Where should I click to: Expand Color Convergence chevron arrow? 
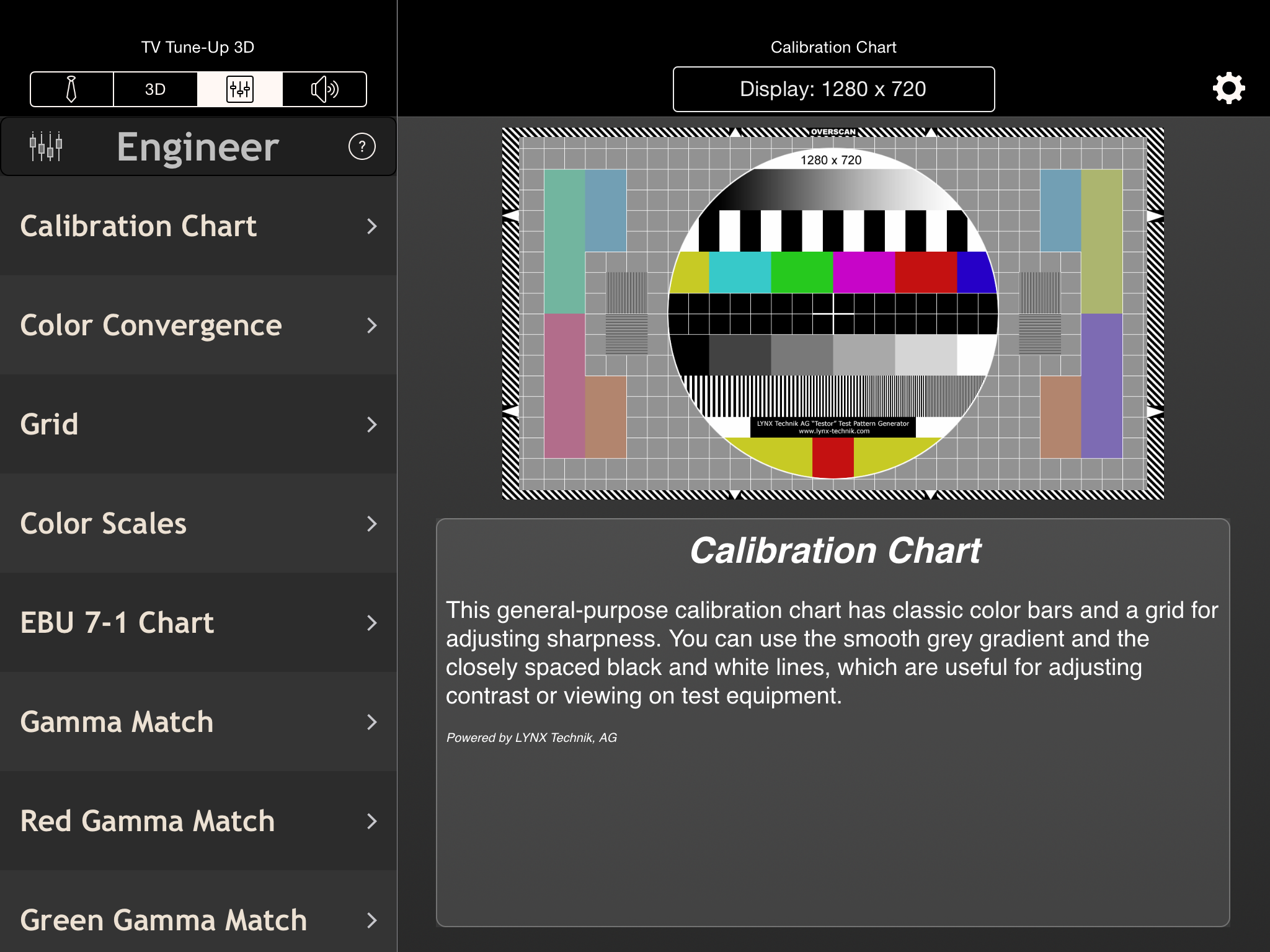(371, 325)
